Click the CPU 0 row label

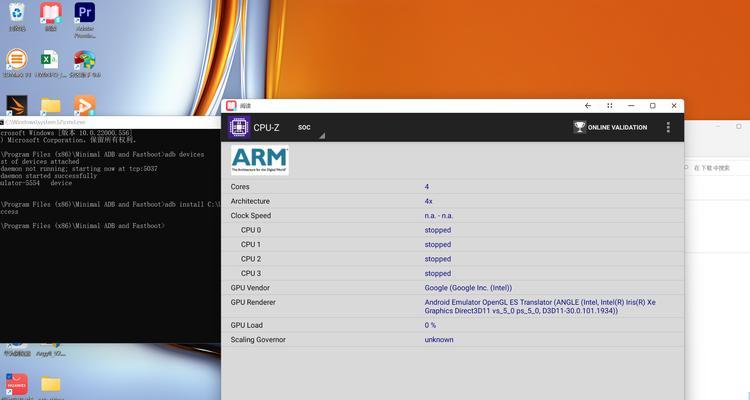point(251,230)
